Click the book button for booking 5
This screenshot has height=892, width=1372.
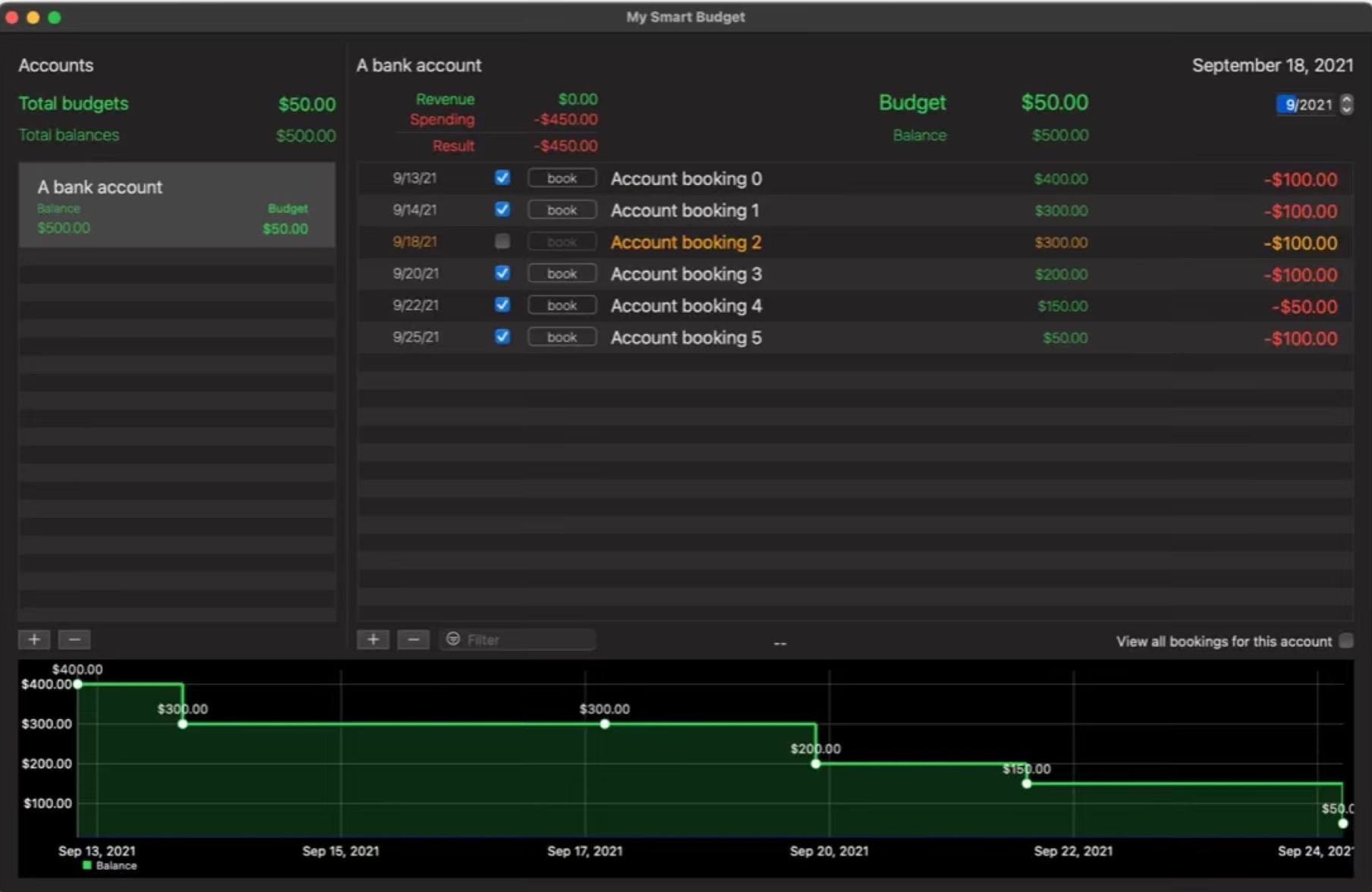click(562, 338)
